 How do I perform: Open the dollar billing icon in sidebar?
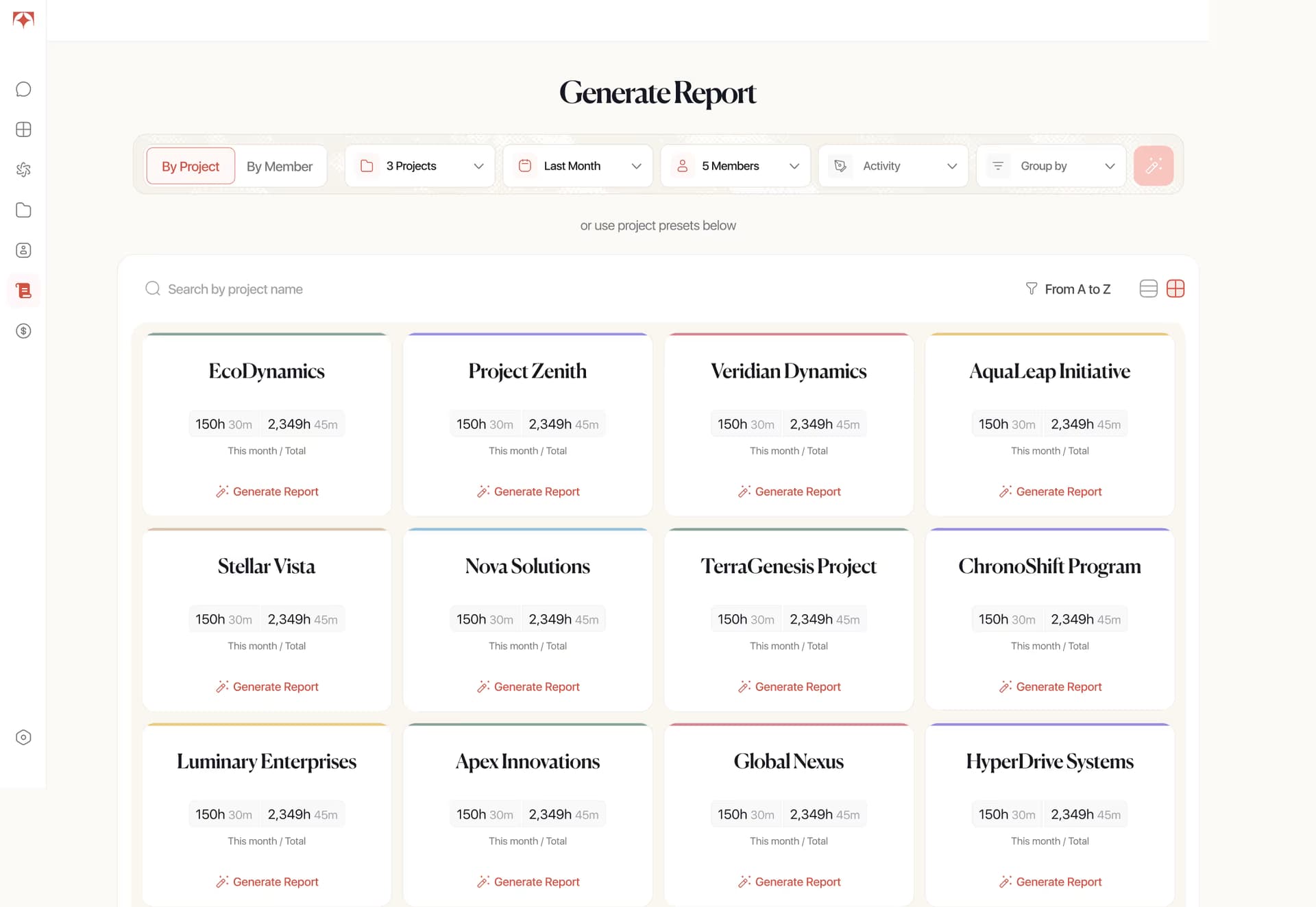pos(23,331)
